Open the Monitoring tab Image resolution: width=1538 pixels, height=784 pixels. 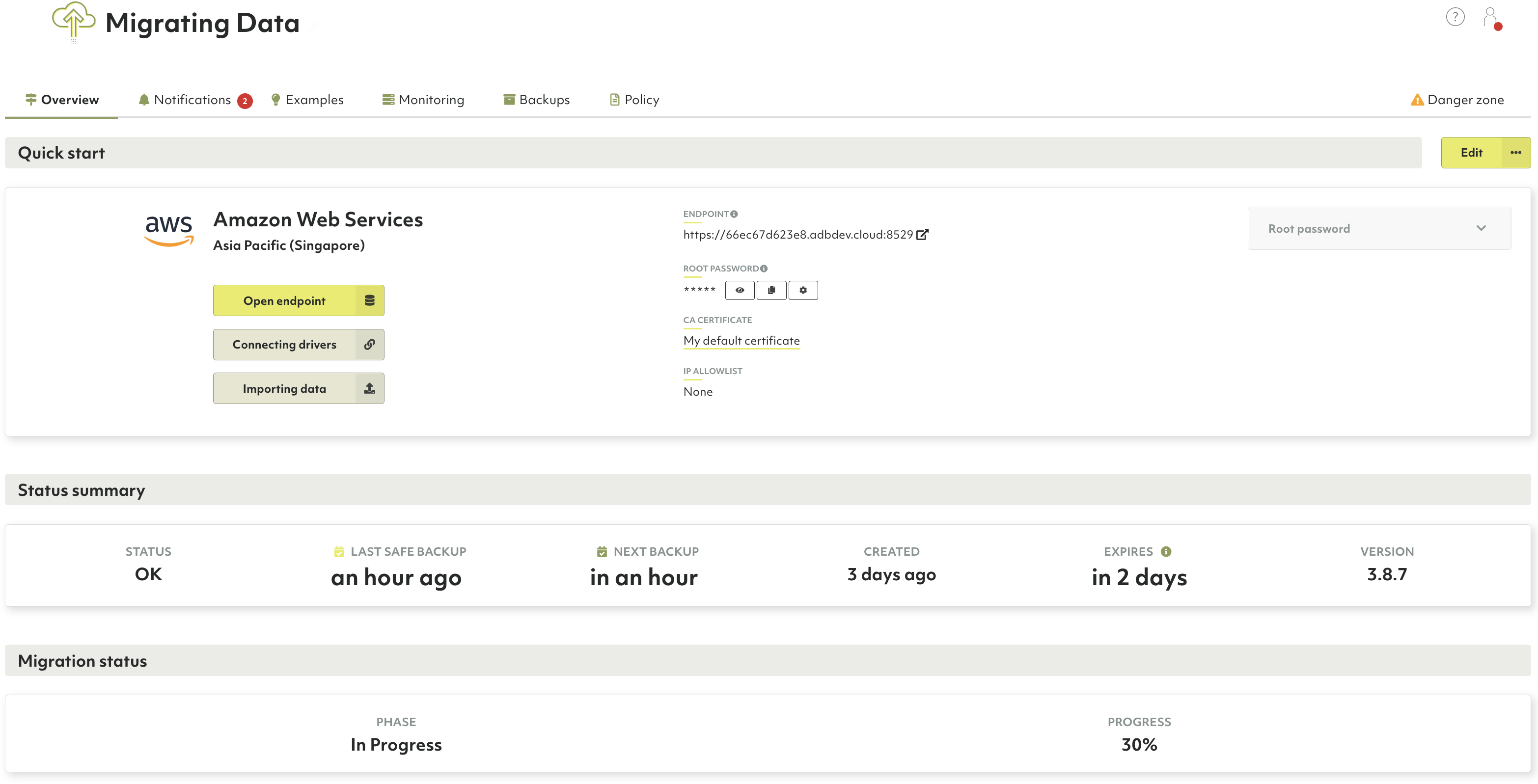[x=423, y=100]
